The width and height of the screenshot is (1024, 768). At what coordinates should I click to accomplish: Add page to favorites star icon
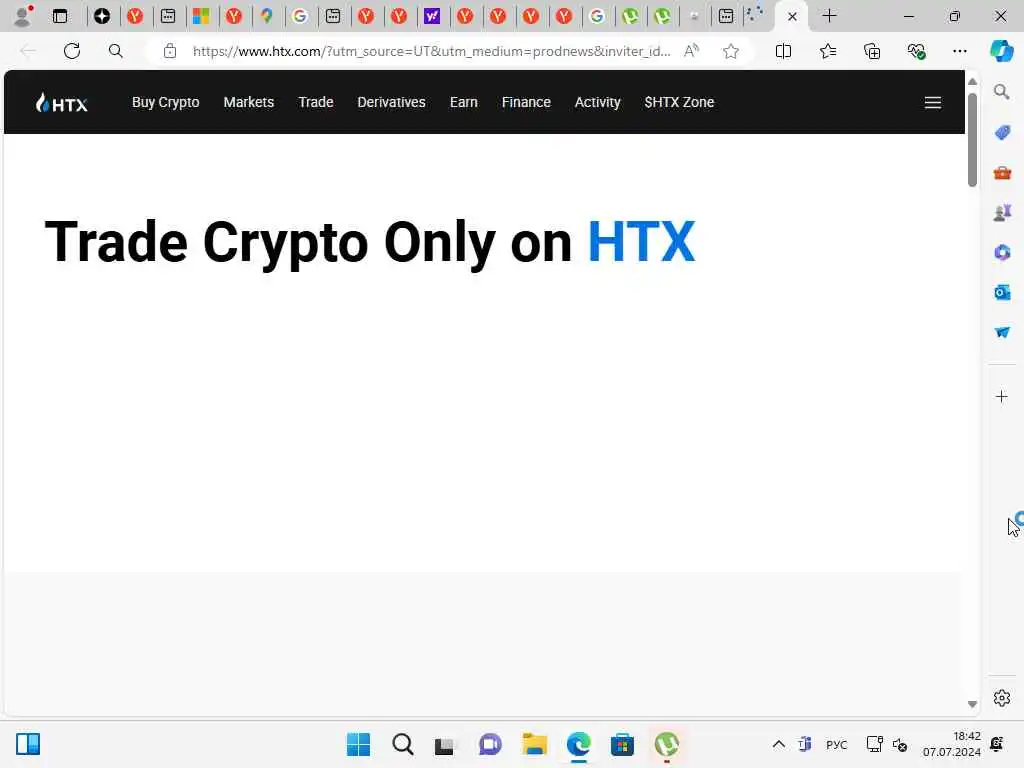(731, 51)
